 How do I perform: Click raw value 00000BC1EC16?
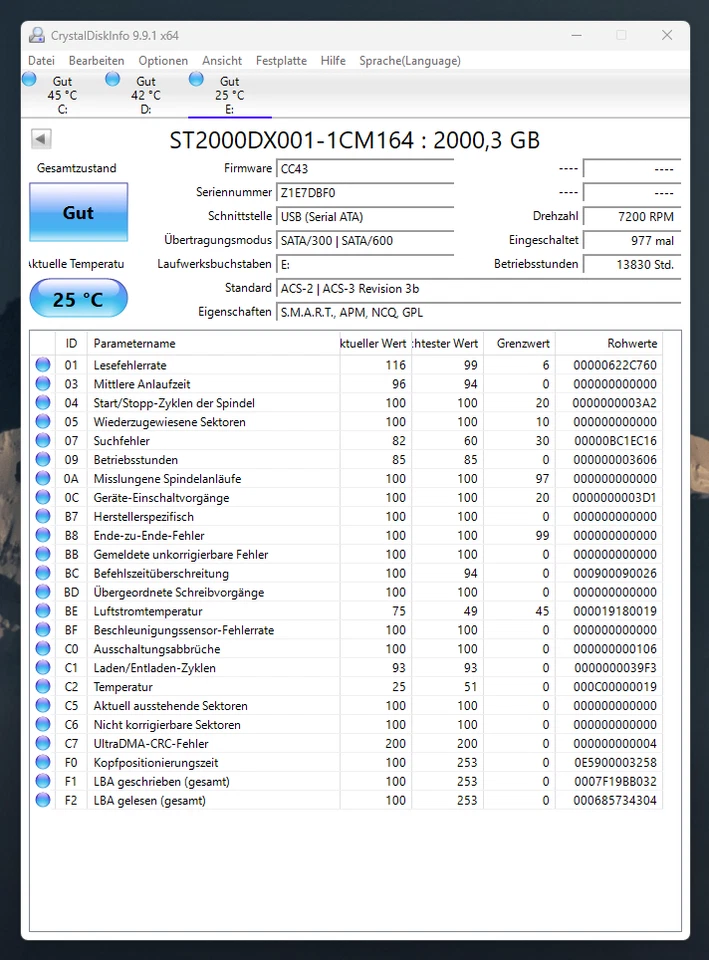click(x=615, y=441)
